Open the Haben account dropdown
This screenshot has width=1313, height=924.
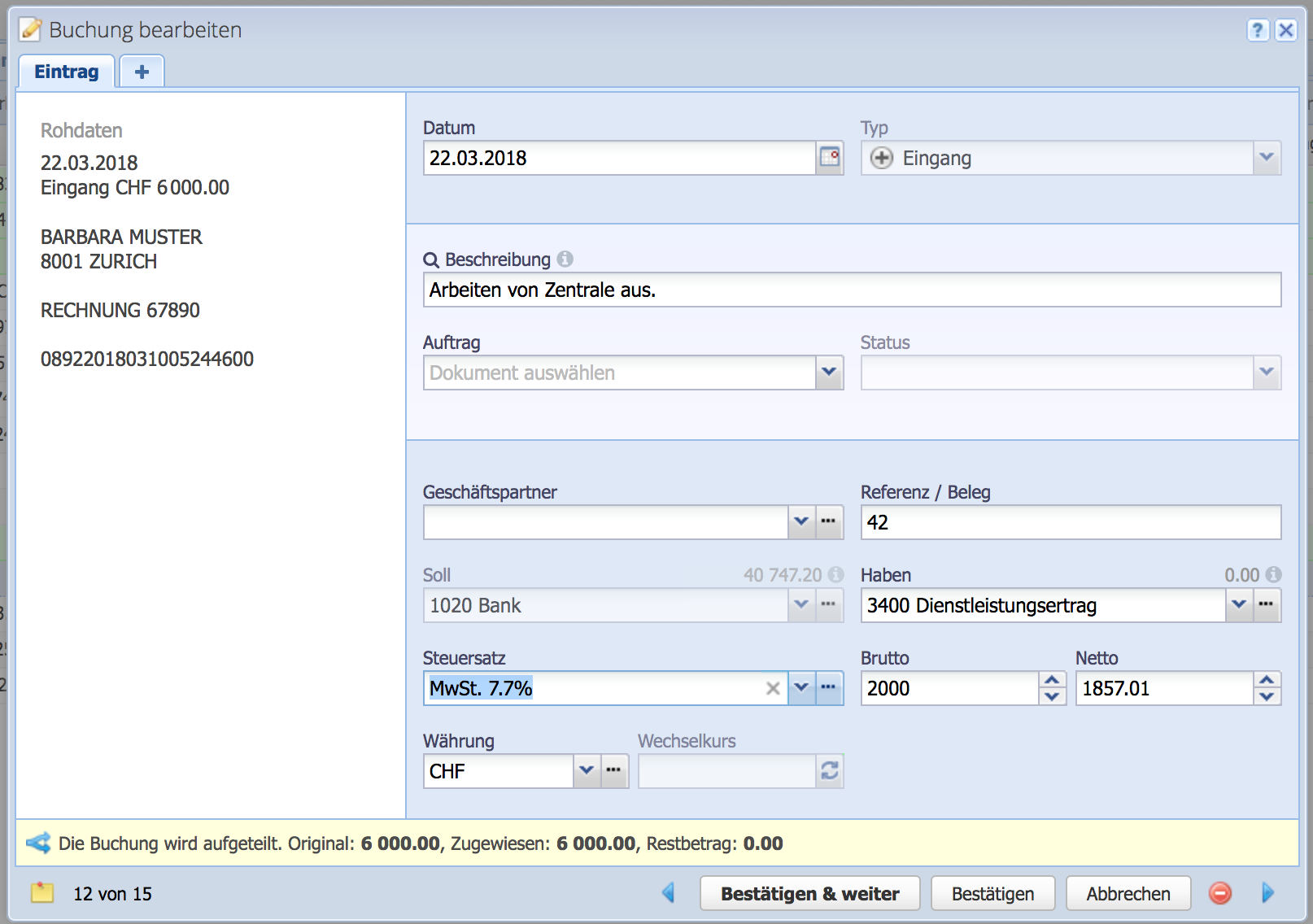click(x=1238, y=604)
